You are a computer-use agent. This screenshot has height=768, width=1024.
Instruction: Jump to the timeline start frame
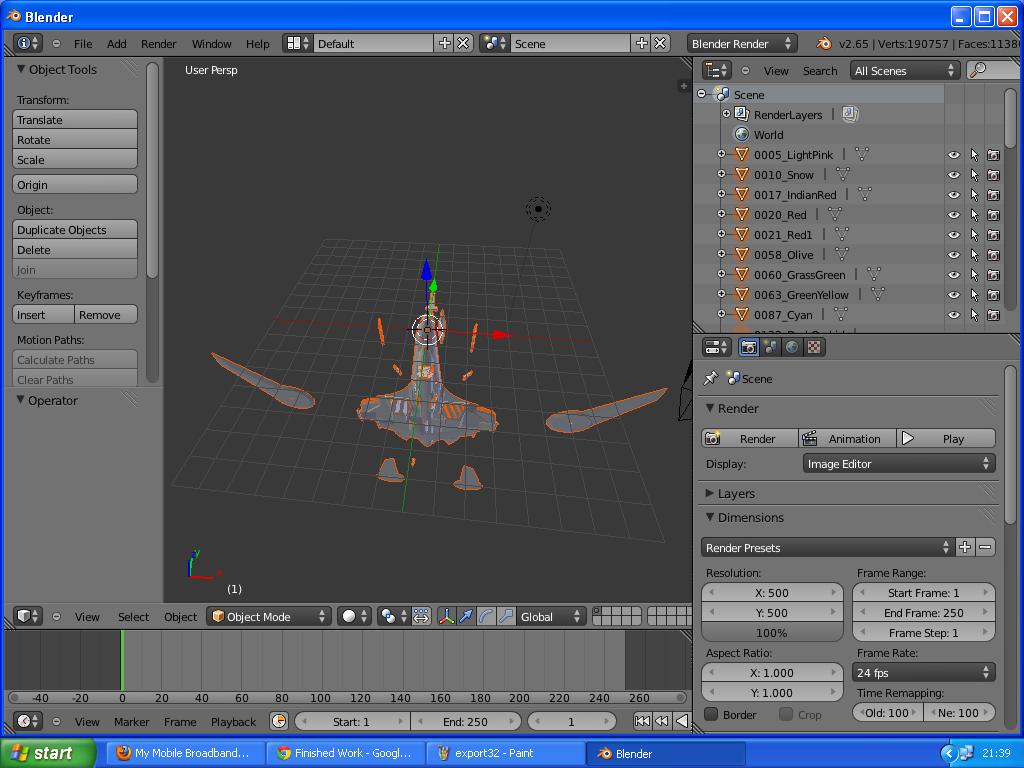coord(642,721)
